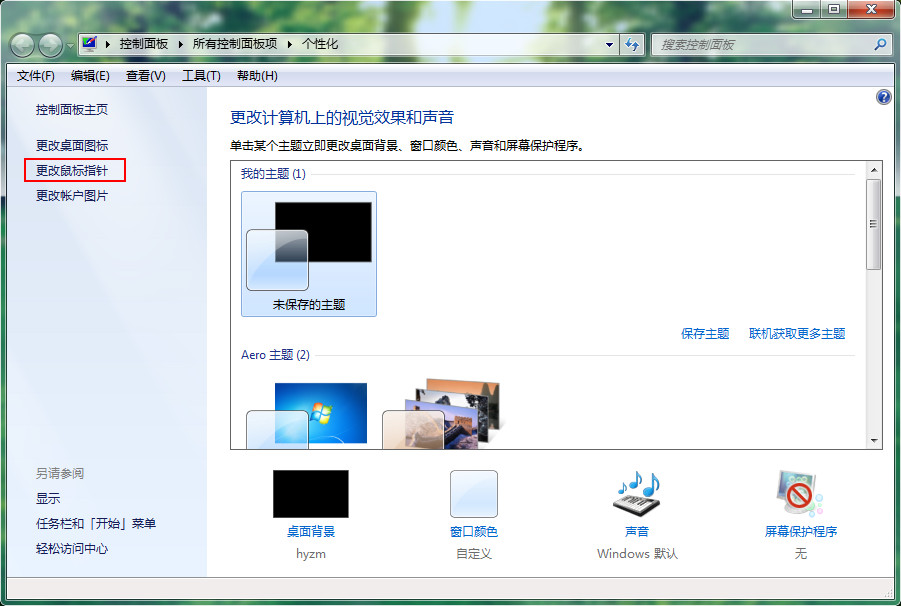Select the 未保存的主题 theme thumbnail
901x606 pixels.
point(309,254)
